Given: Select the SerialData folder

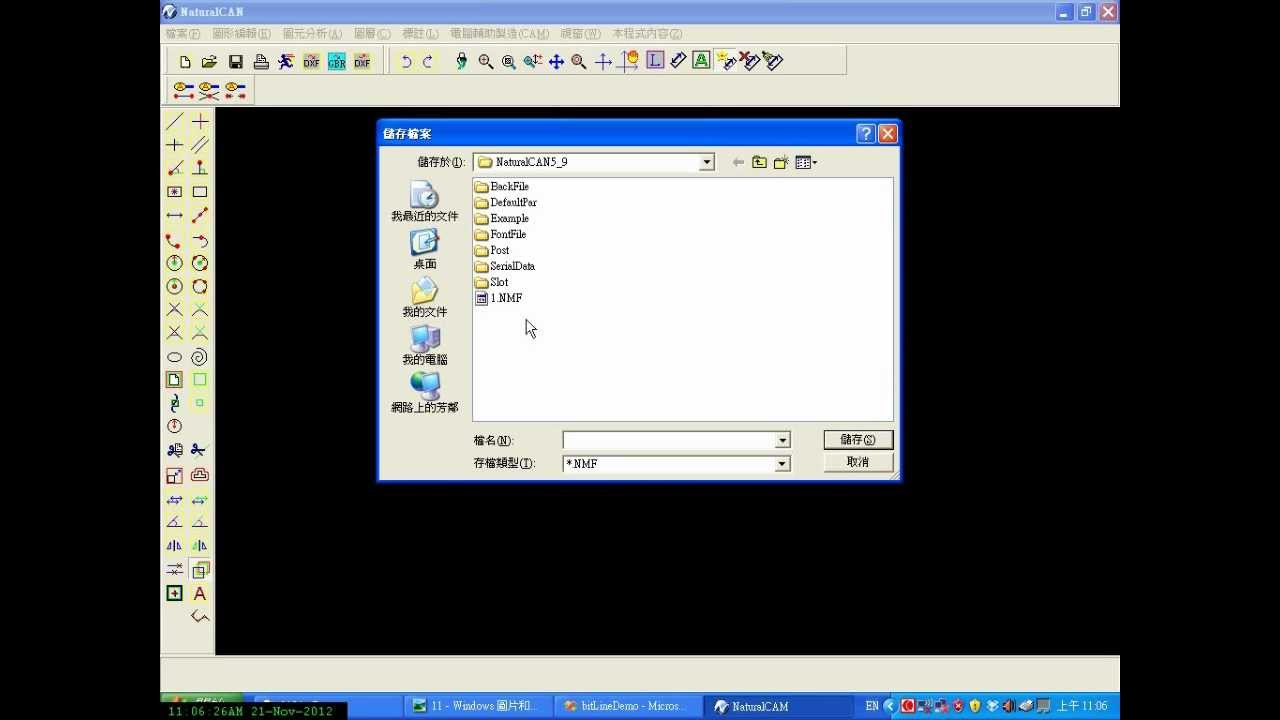Looking at the screenshot, I should [504, 266].
